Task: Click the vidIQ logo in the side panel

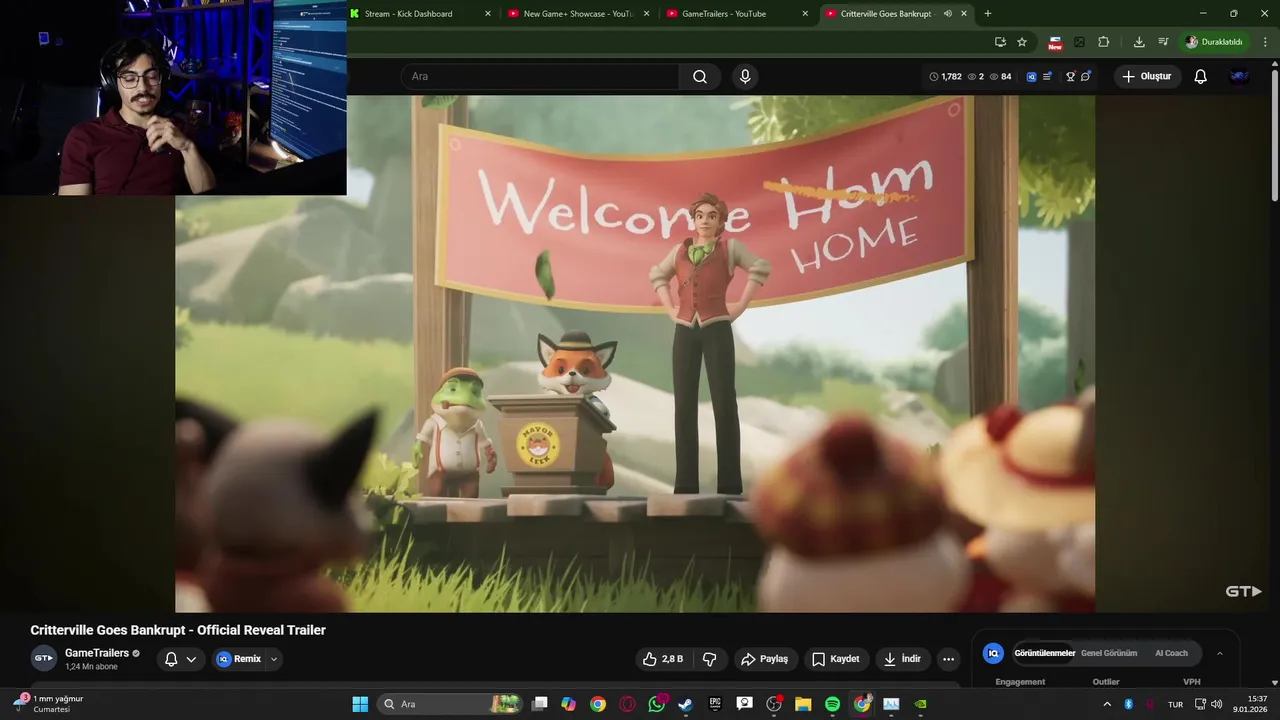Action: tap(993, 653)
